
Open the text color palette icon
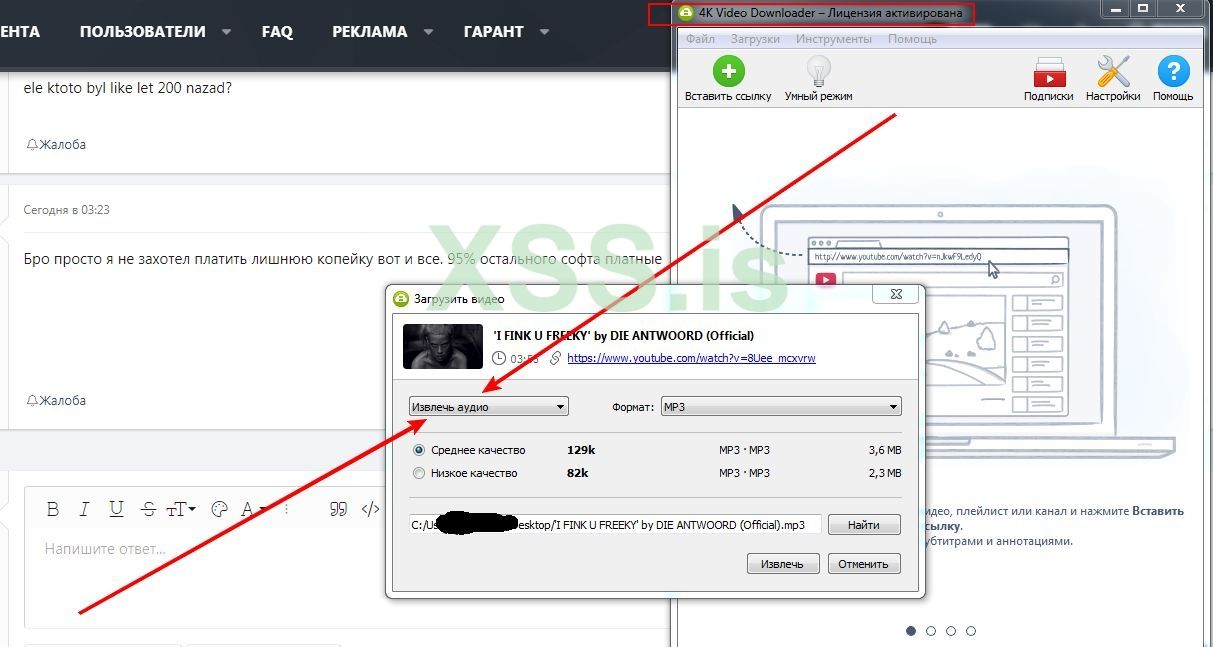tap(220, 509)
